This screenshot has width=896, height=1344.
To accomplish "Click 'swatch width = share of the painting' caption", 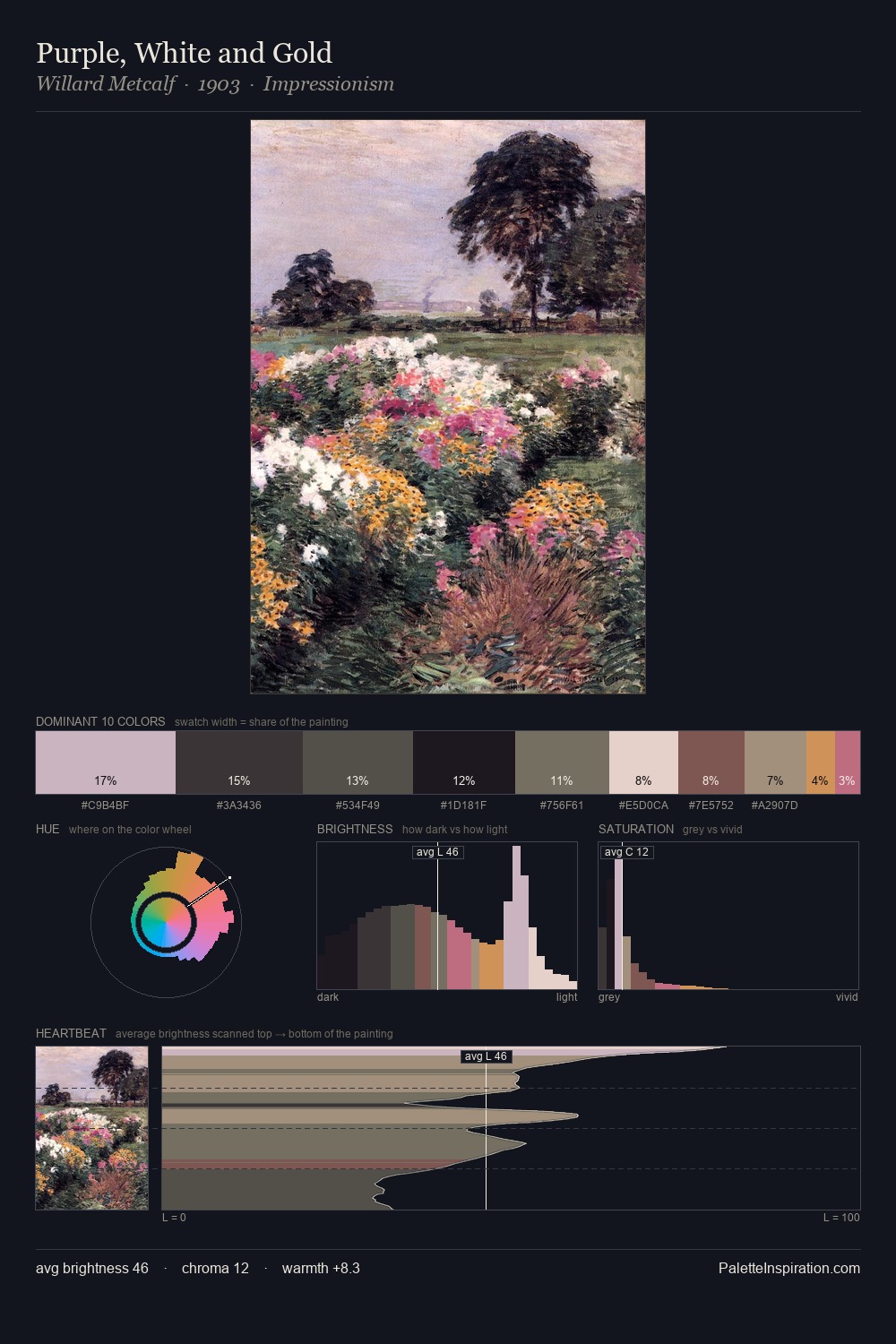I will [262, 722].
